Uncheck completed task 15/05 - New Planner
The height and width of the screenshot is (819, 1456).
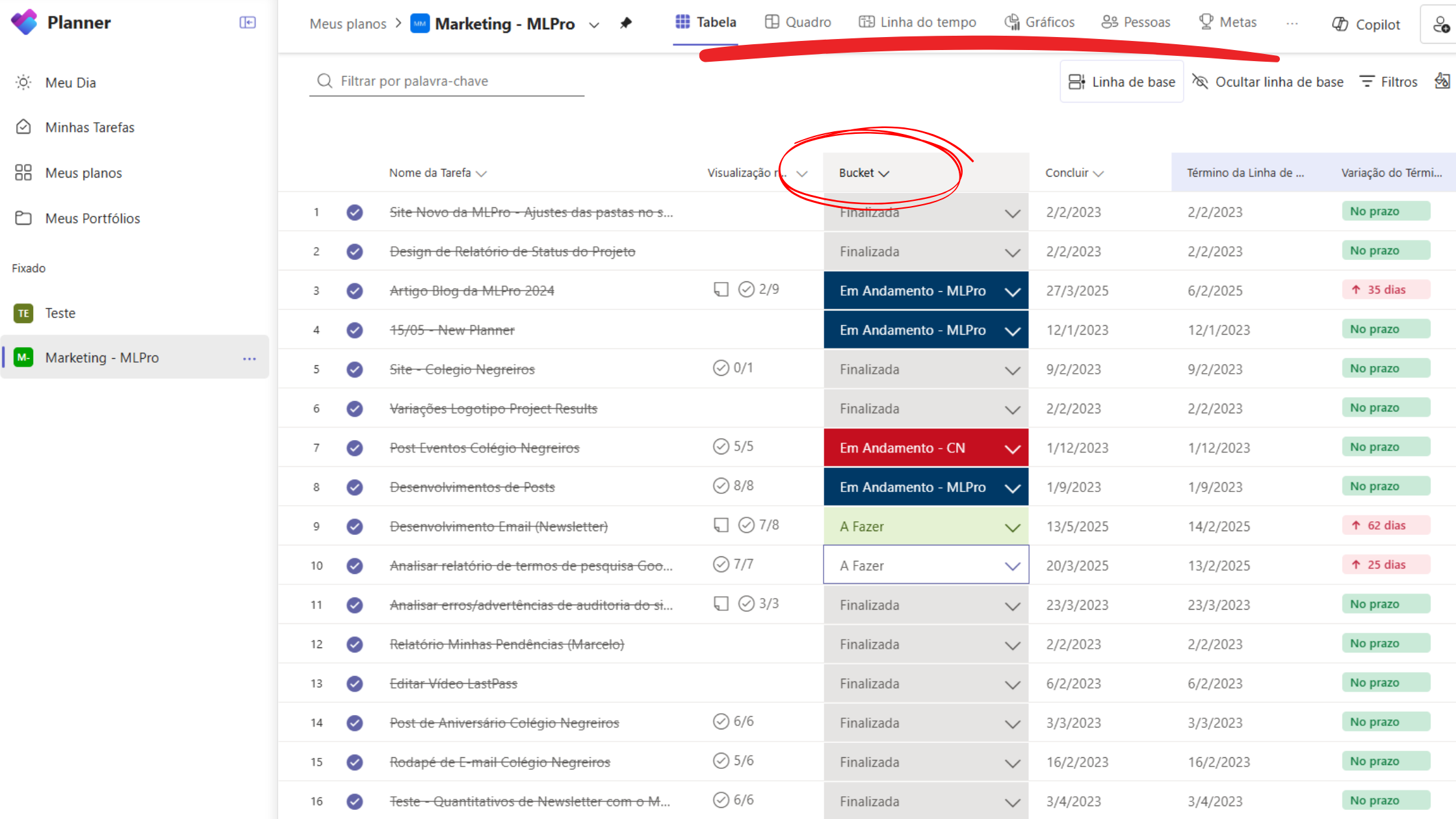coord(354,330)
